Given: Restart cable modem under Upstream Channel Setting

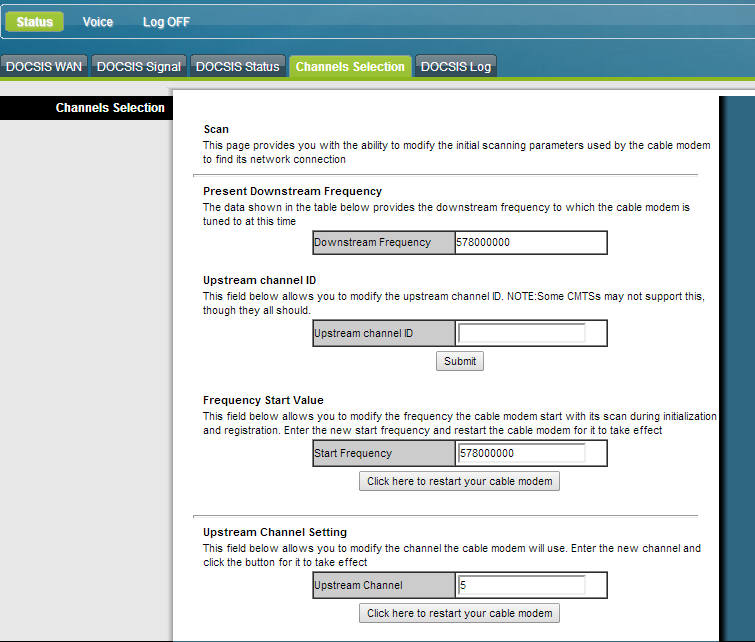Looking at the screenshot, I should coord(459,613).
